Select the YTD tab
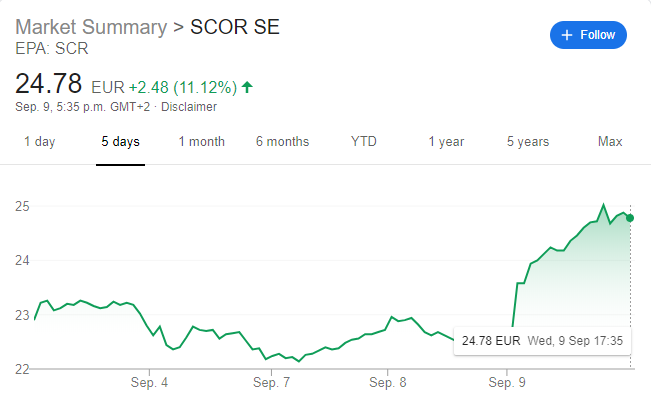This screenshot has height=396, width=651. [364, 142]
